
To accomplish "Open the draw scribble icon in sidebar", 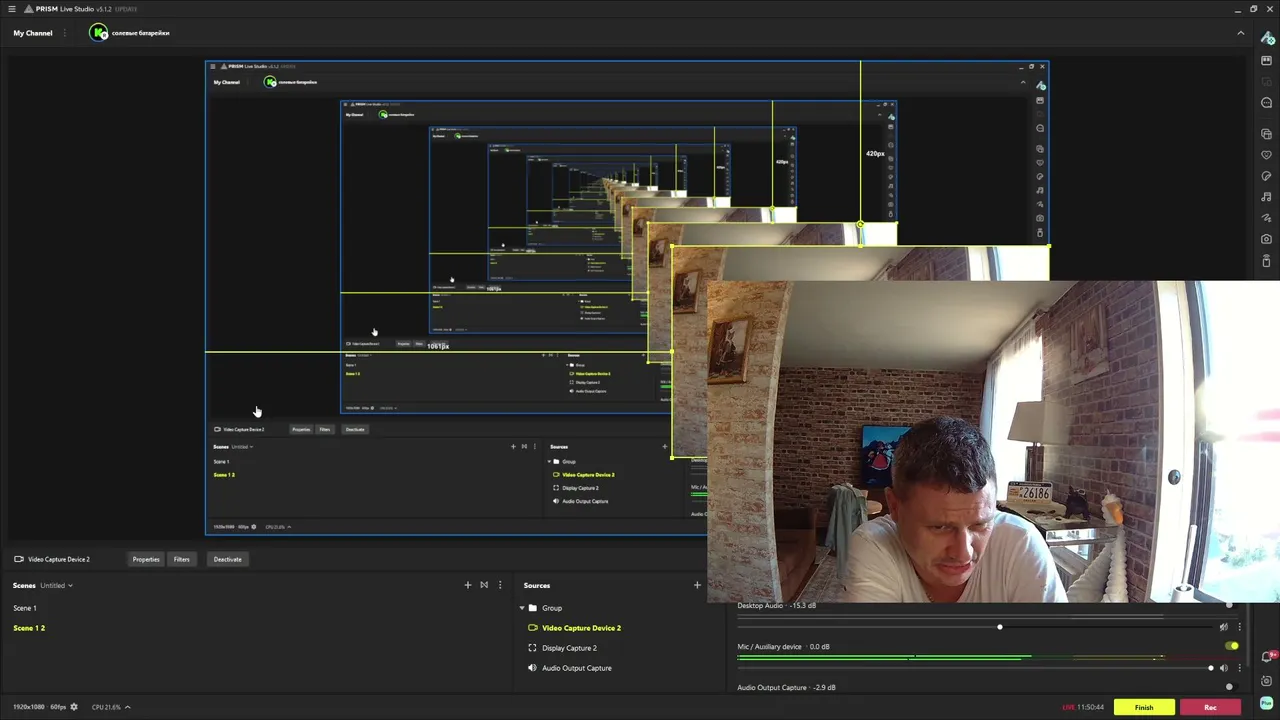I will click(x=1266, y=218).
